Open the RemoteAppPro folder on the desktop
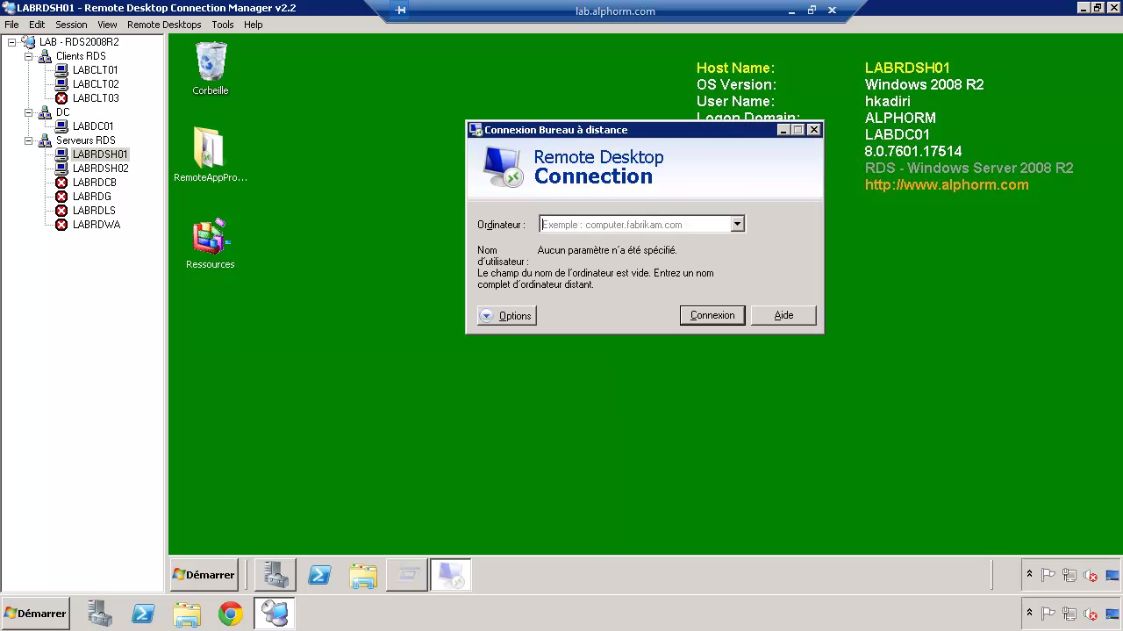This screenshot has width=1123, height=631. click(x=210, y=150)
